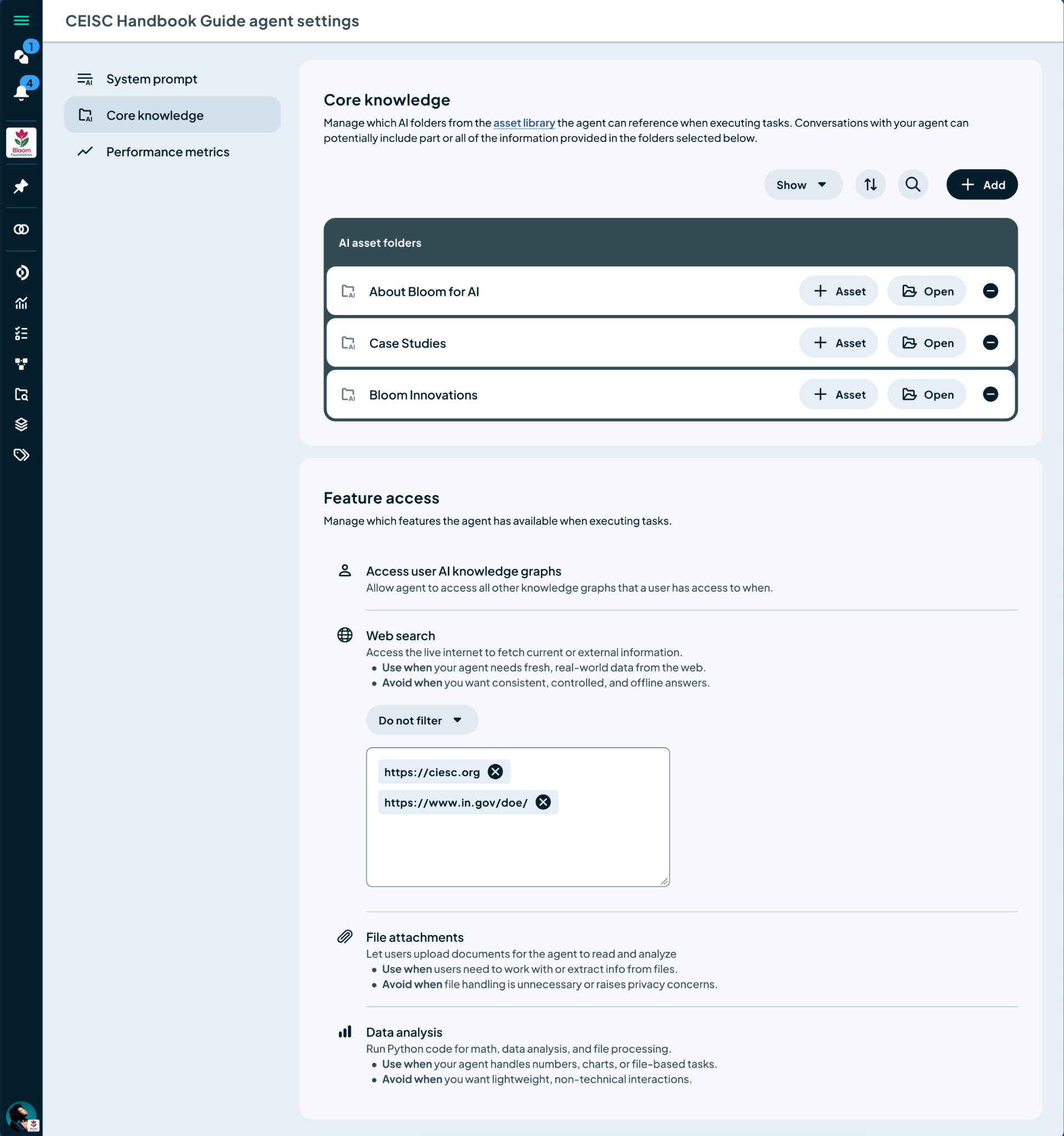The image size is (1064, 1136).
Task: Click the overlapping circles sidebar icon
Action: (x=21, y=229)
